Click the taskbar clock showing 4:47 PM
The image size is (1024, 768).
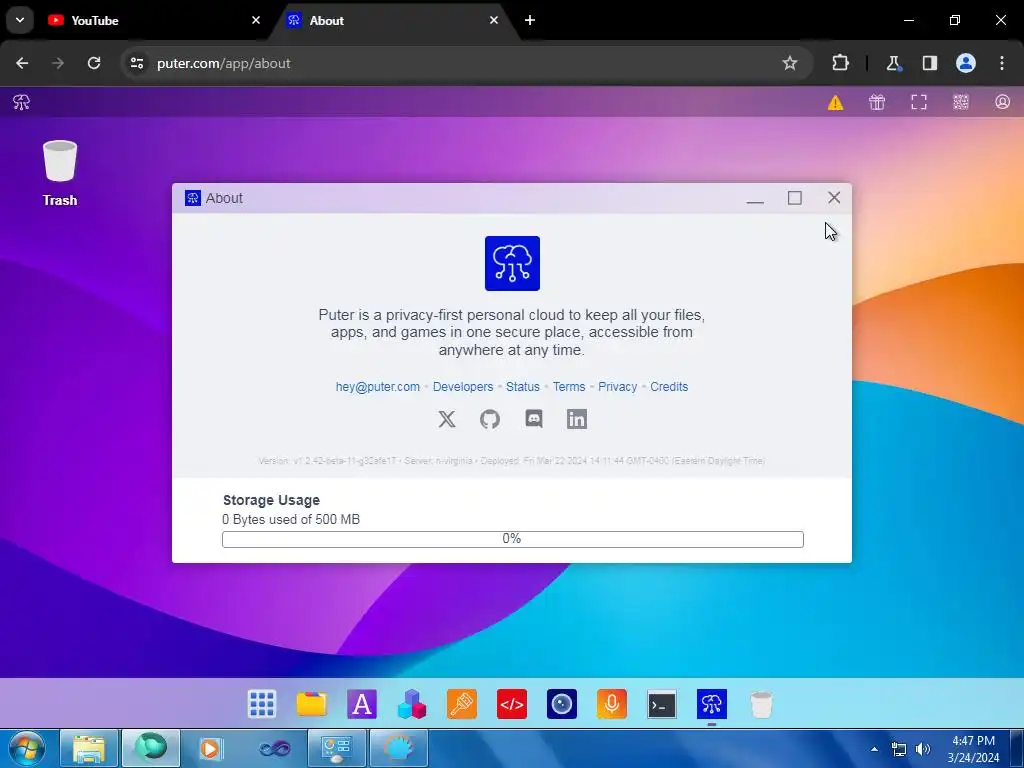(973, 749)
